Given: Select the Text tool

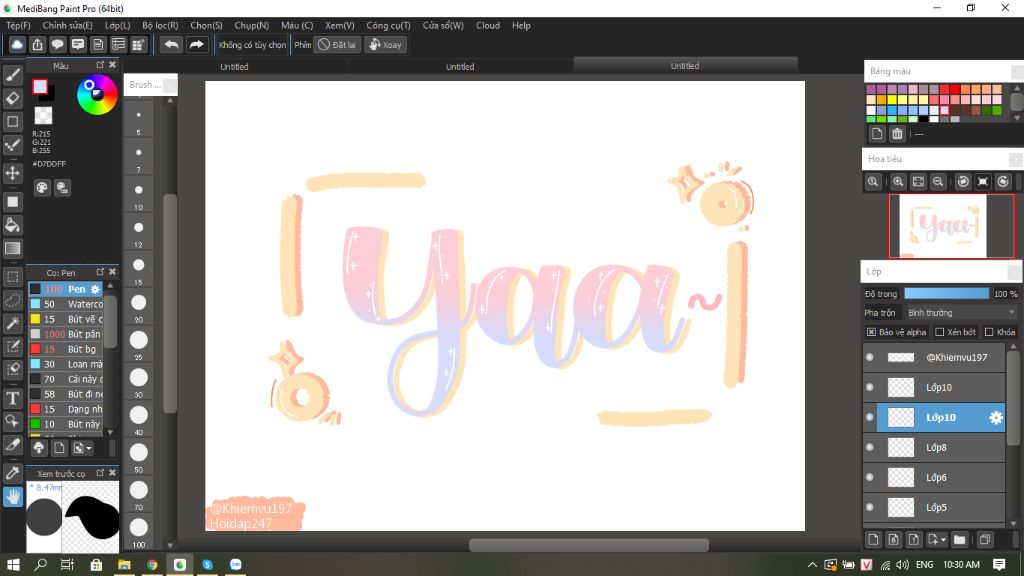Looking at the screenshot, I should [12, 398].
